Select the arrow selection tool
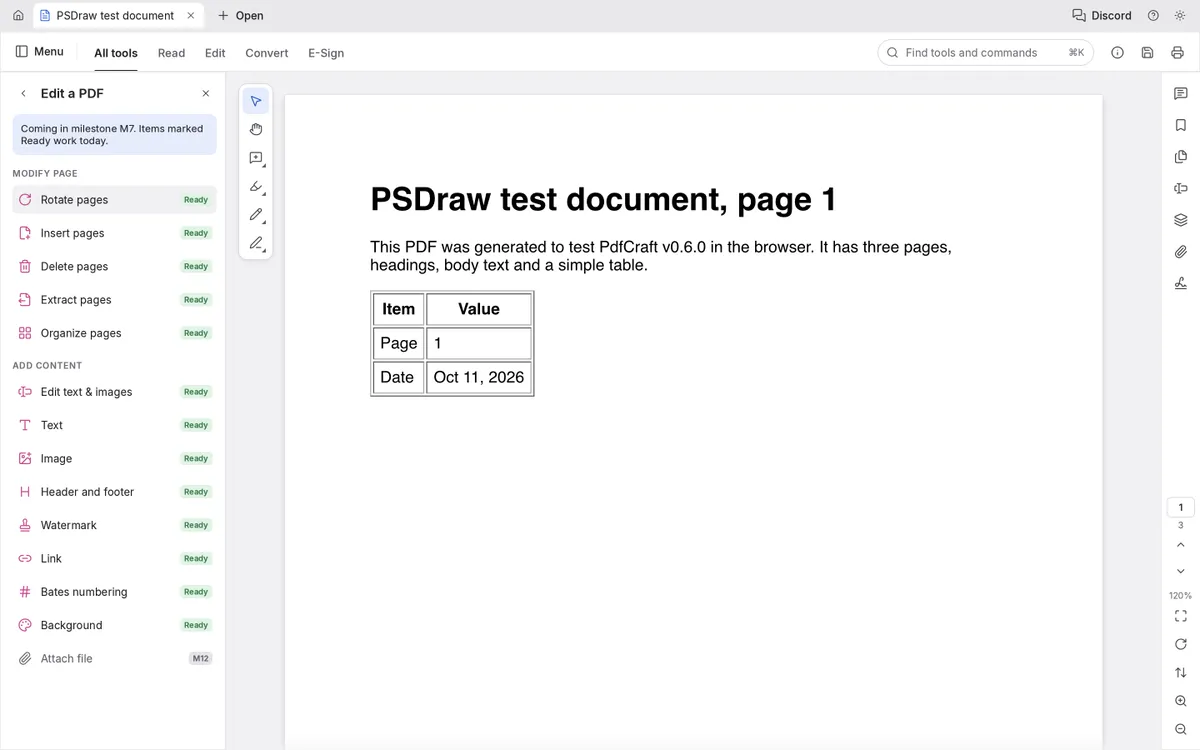Image resolution: width=1200 pixels, height=750 pixels. pyautogui.click(x=256, y=101)
